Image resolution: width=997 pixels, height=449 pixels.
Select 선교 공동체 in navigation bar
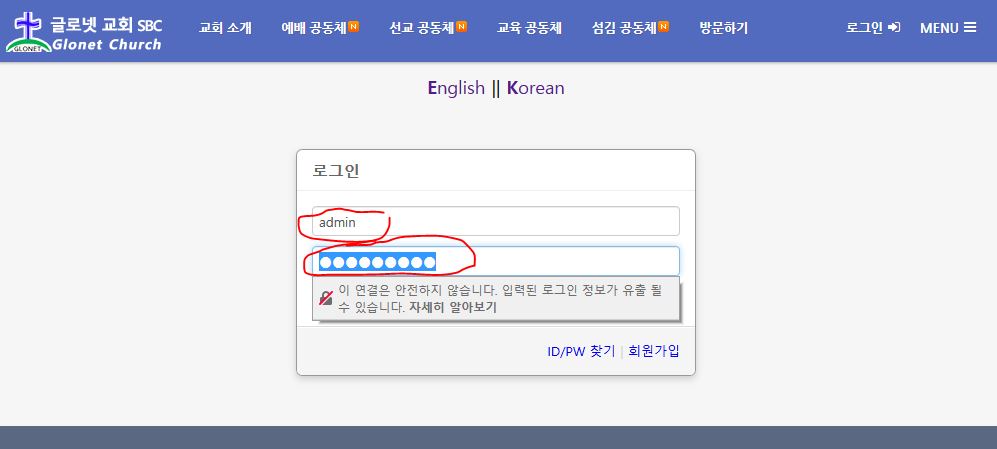click(421, 28)
